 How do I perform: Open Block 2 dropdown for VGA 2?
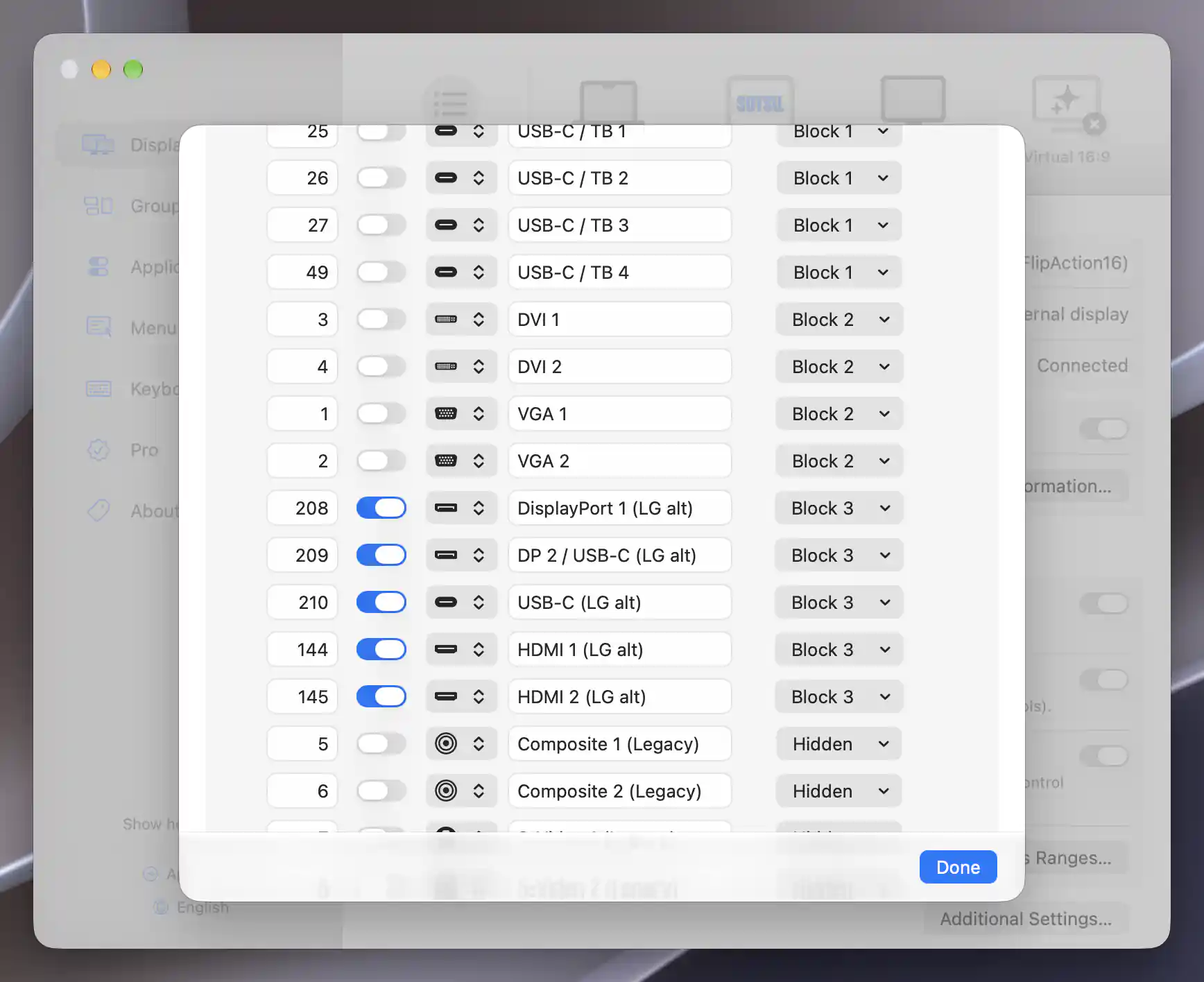tap(839, 461)
